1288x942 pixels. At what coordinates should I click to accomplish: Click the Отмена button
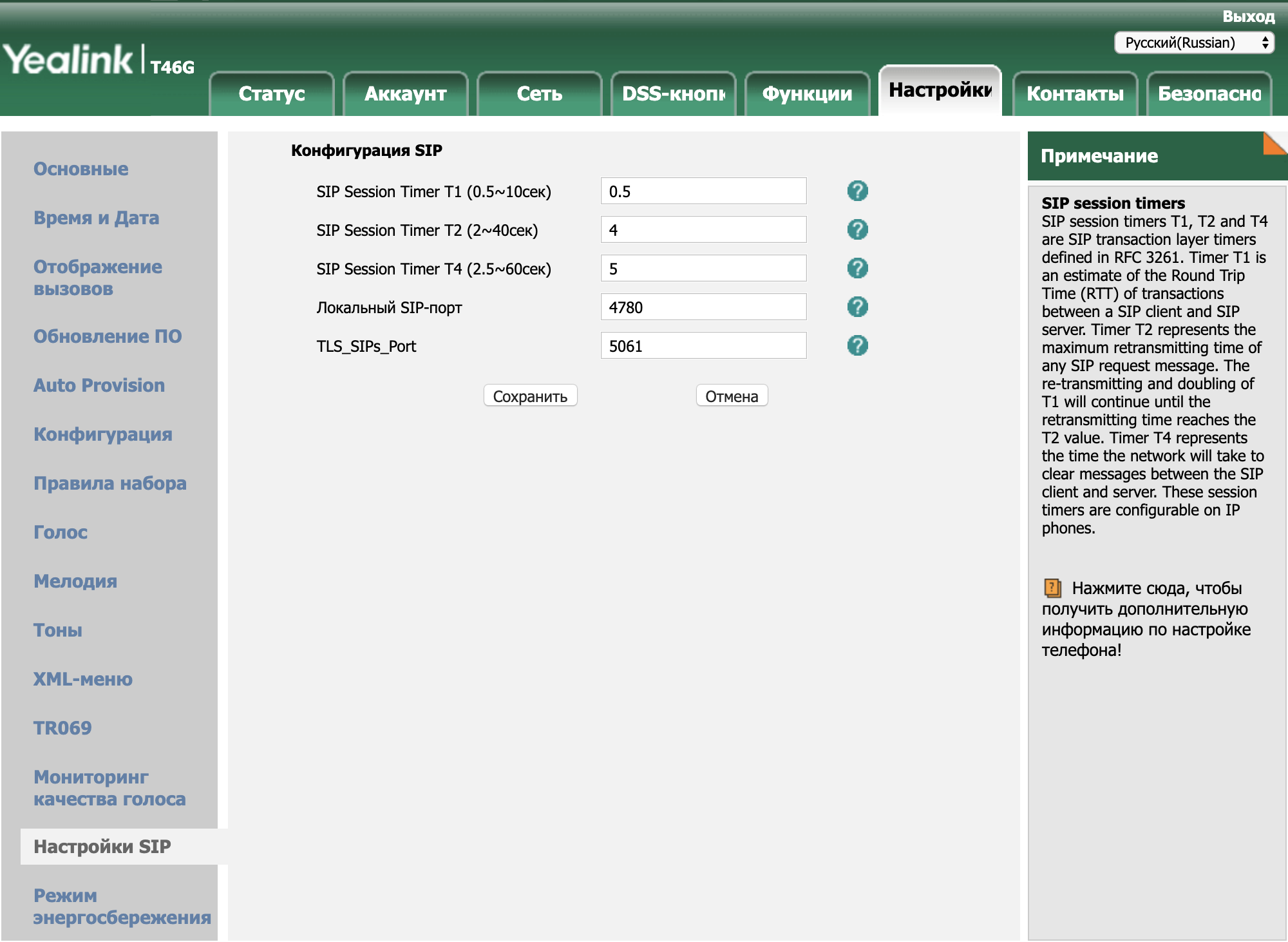point(732,396)
